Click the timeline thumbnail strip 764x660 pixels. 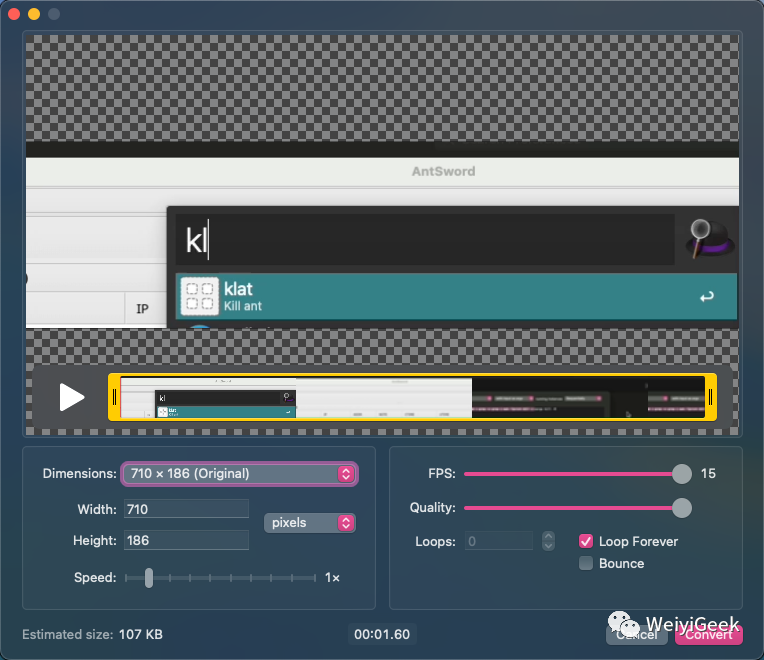click(x=413, y=397)
